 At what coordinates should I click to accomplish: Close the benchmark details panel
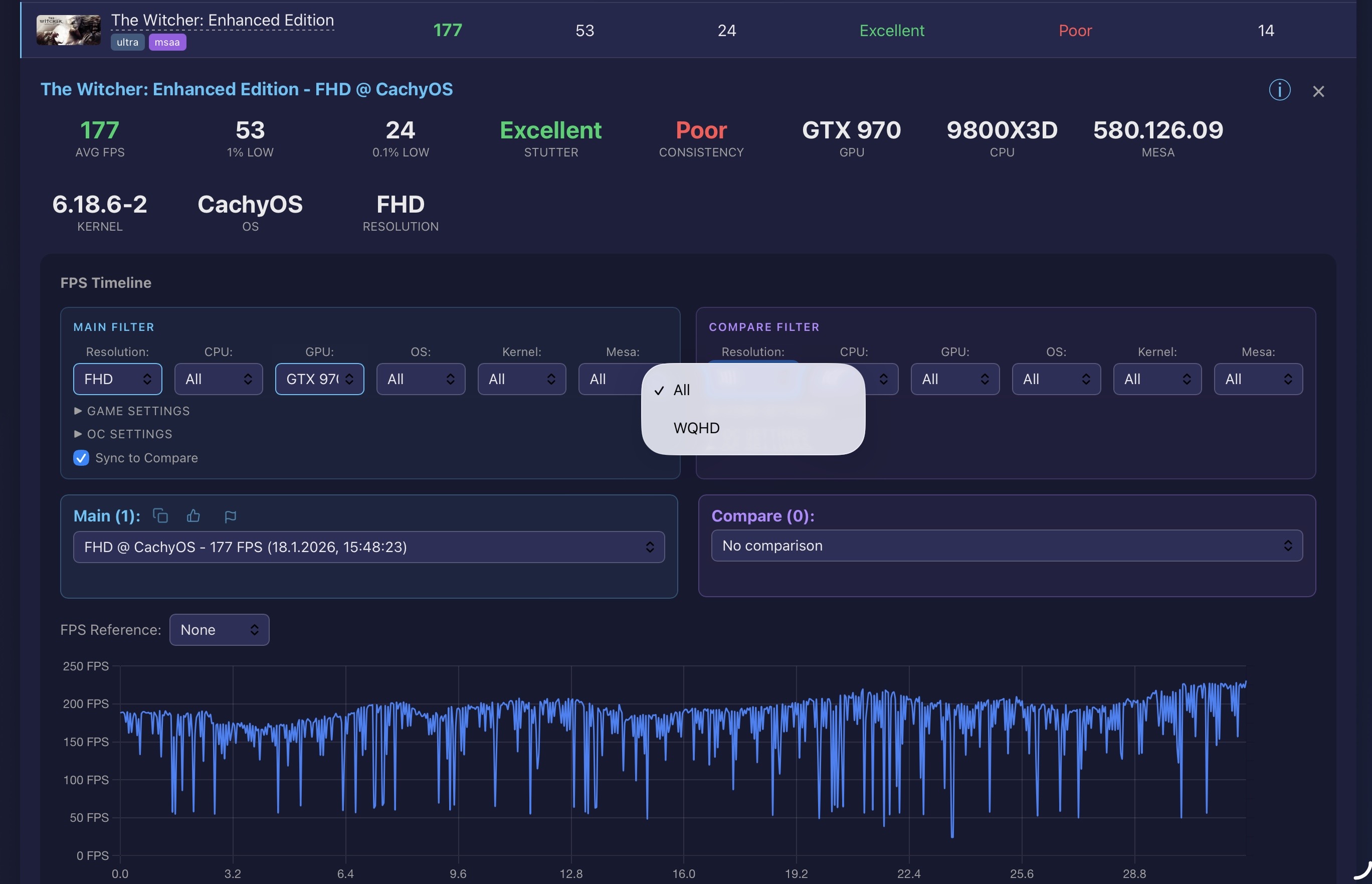[x=1318, y=91]
